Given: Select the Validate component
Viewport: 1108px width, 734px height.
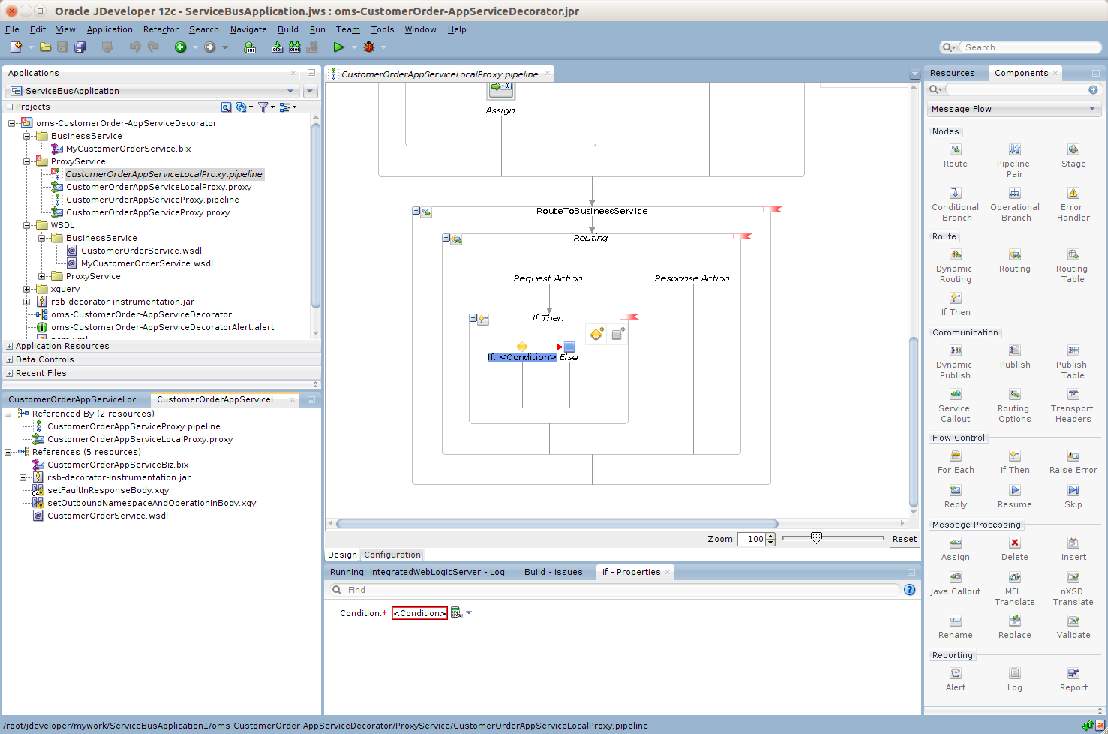Looking at the screenshot, I should (1073, 627).
